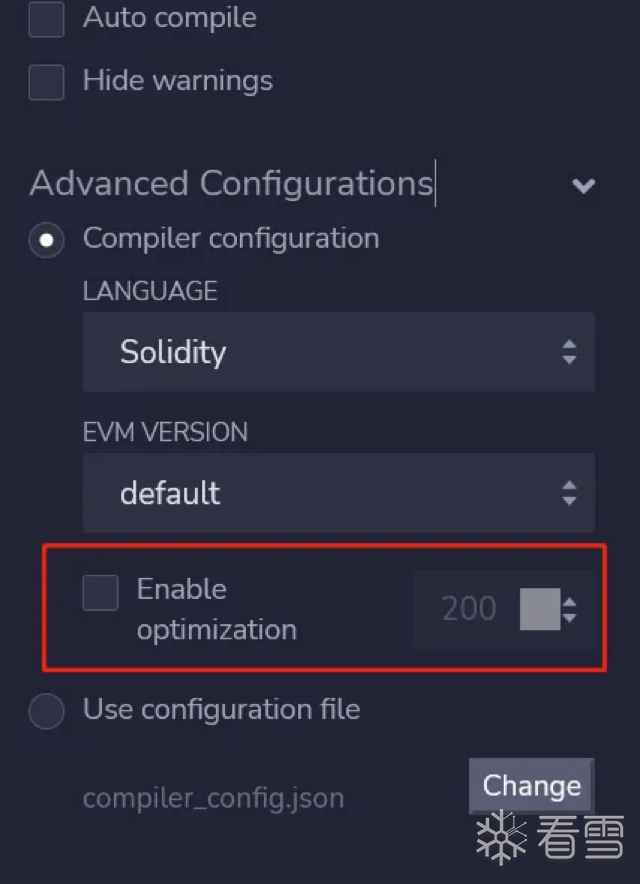Screen dimensions: 640x884
Task: Select the Compiler configuration radio button
Action: (x=46, y=240)
